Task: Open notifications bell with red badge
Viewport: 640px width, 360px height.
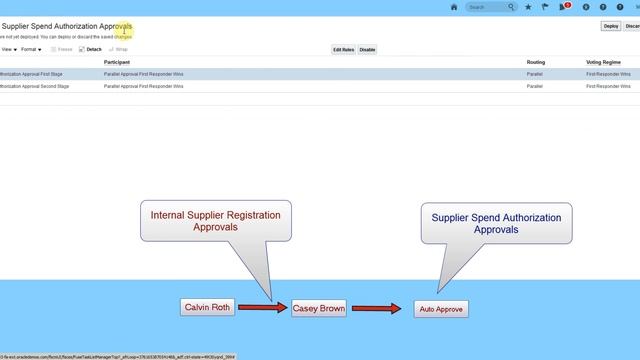Action: (x=564, y=7)
